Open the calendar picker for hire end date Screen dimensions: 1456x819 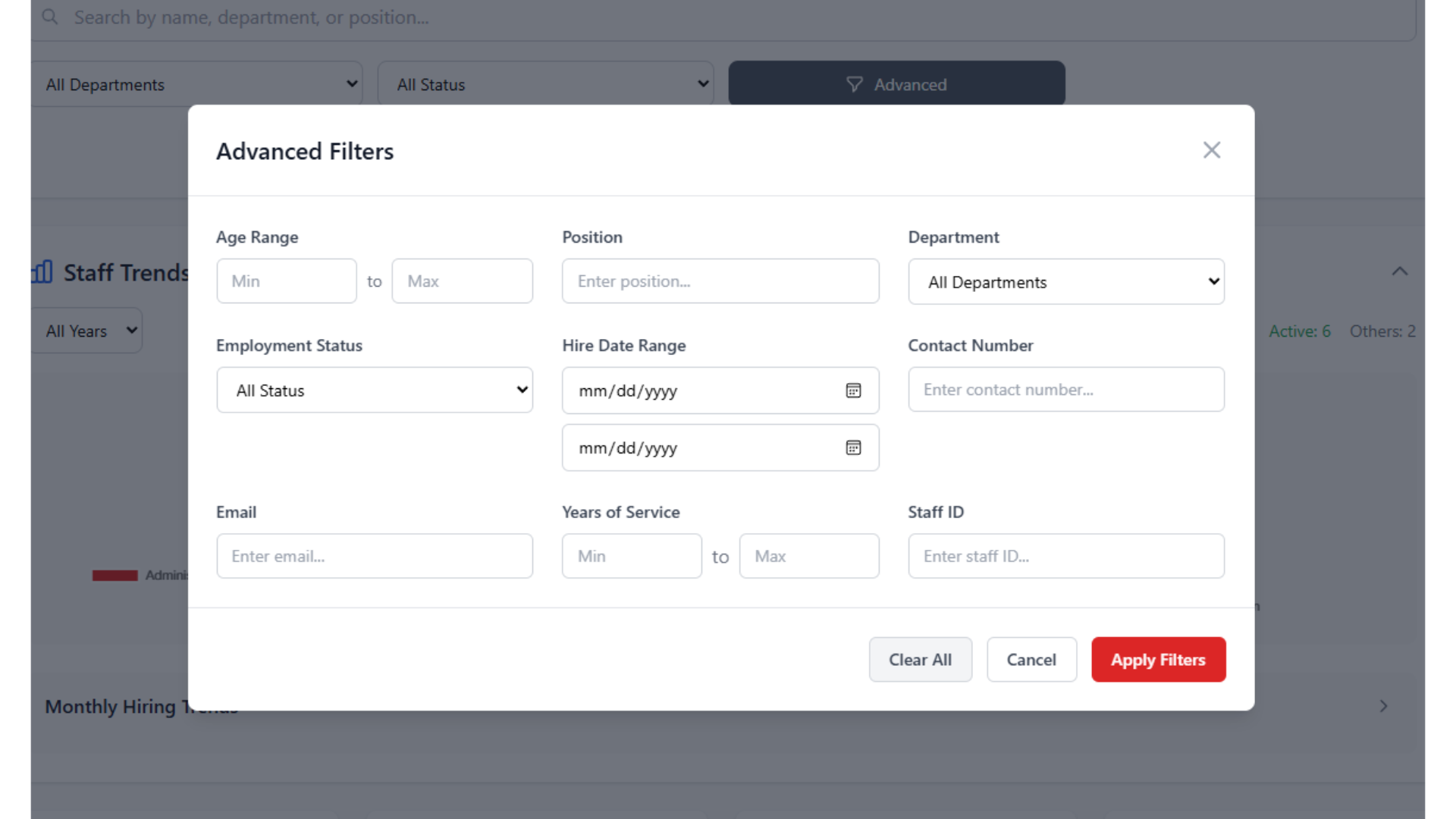pyautogui.click(x=853, y=447)
